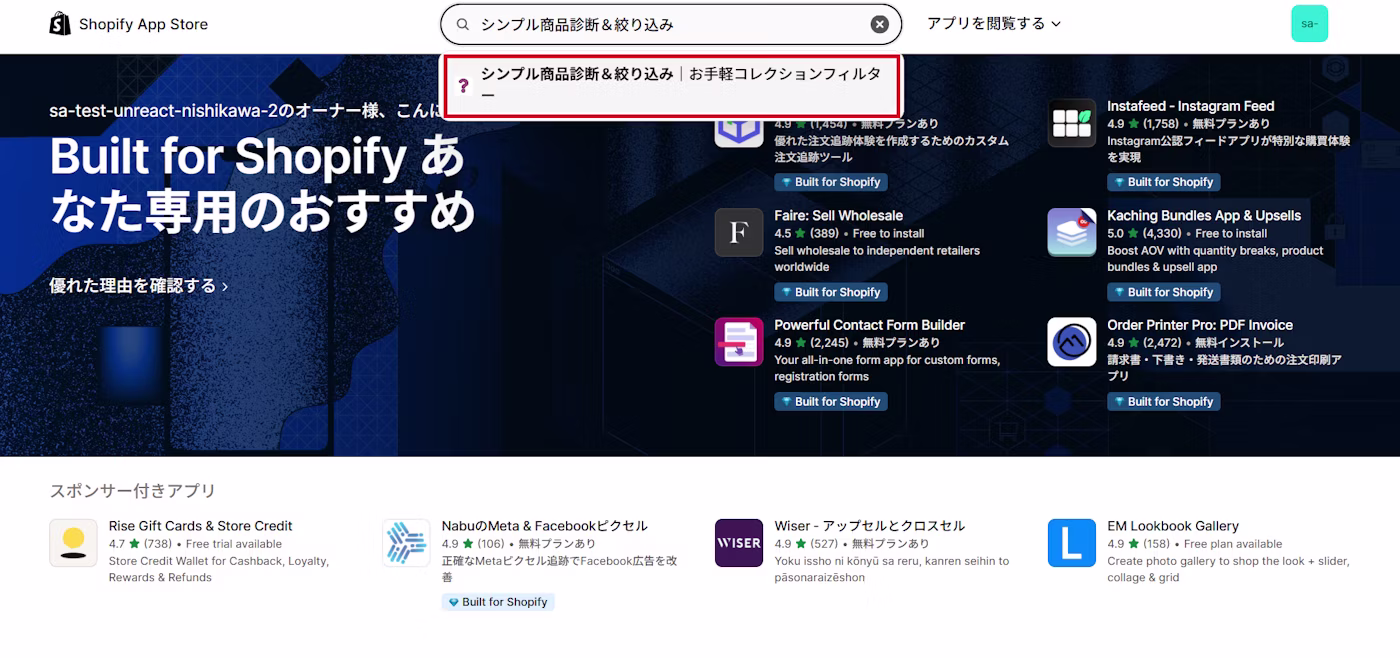Open Kaching Bundles App & Upsells title
Viewport: 1400px width, 658px height.
click(1204, 216)
